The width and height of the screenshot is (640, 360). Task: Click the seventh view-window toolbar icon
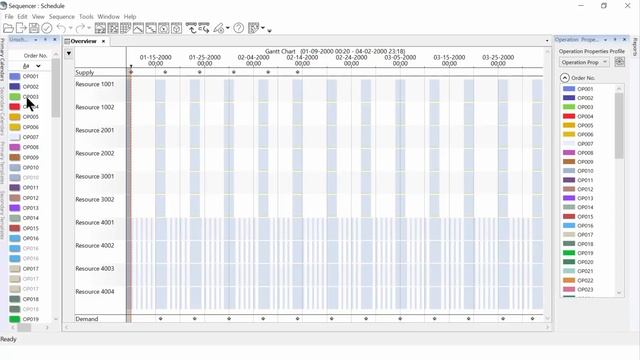pyautogui.click(x=176, y=28)
